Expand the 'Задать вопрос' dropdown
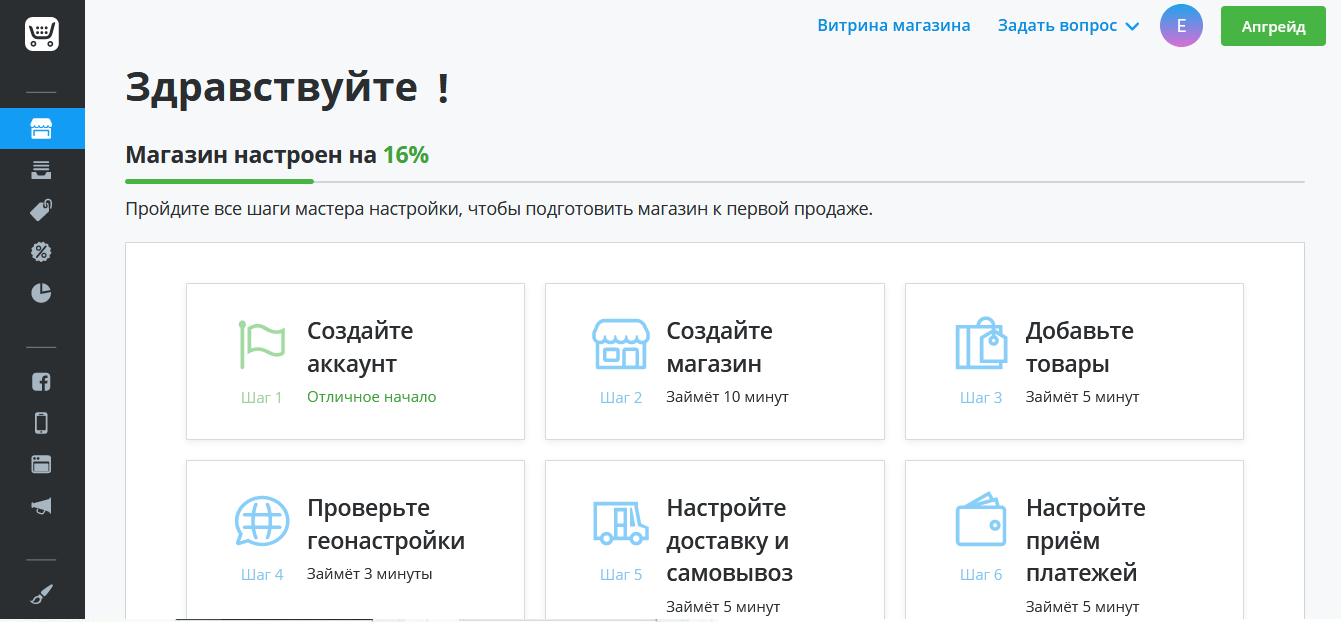1341x622 pixels. (1068, 26)
